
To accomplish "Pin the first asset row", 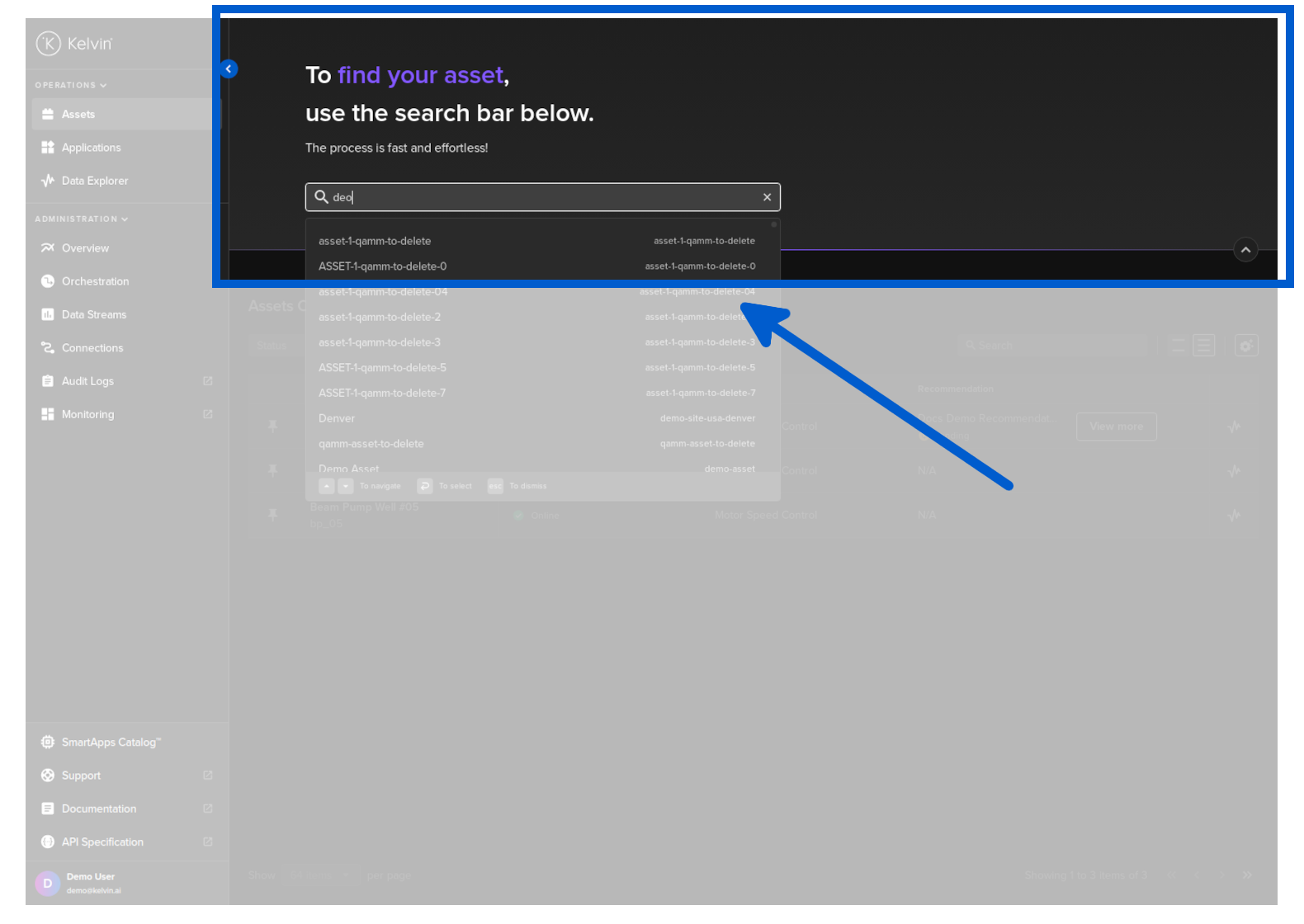I will (x=272, y=426).
